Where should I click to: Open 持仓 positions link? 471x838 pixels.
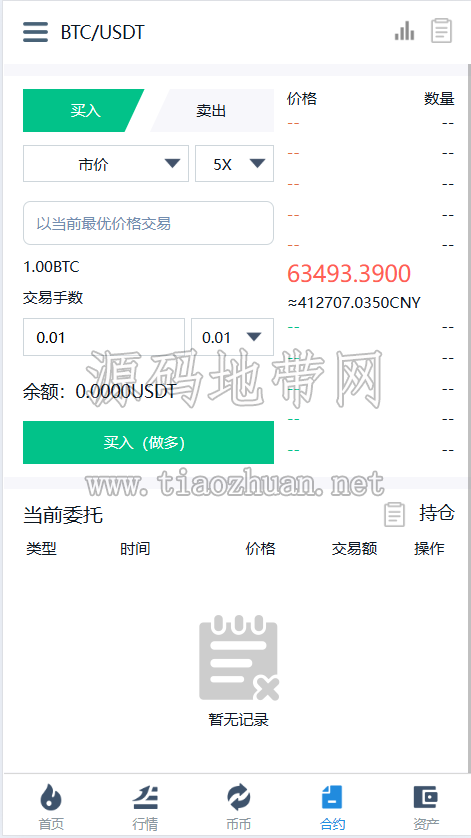(x=437, y=513)
